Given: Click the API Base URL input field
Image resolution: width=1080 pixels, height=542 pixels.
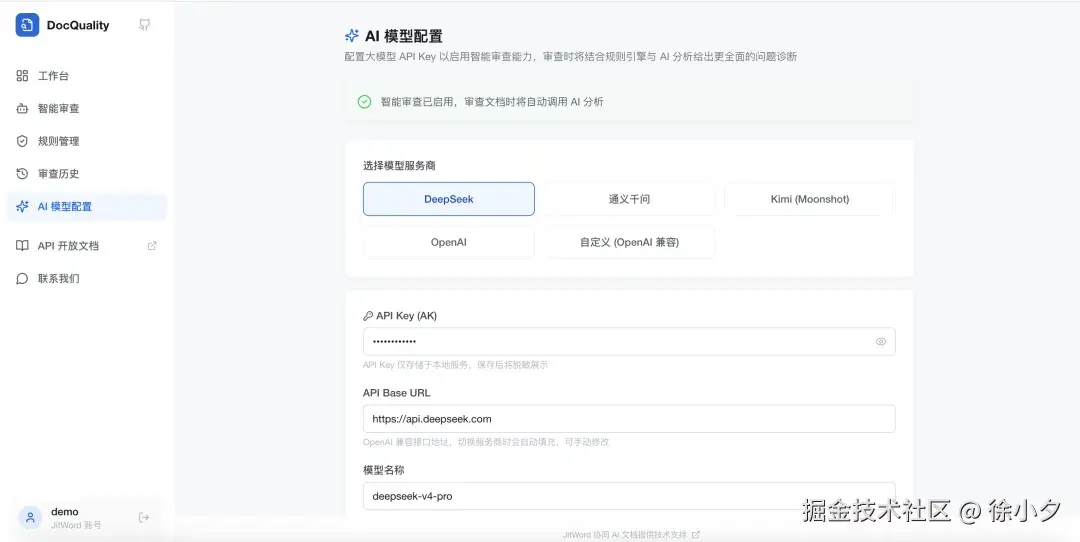Looking at the screenshot, I should click(629, 419).
